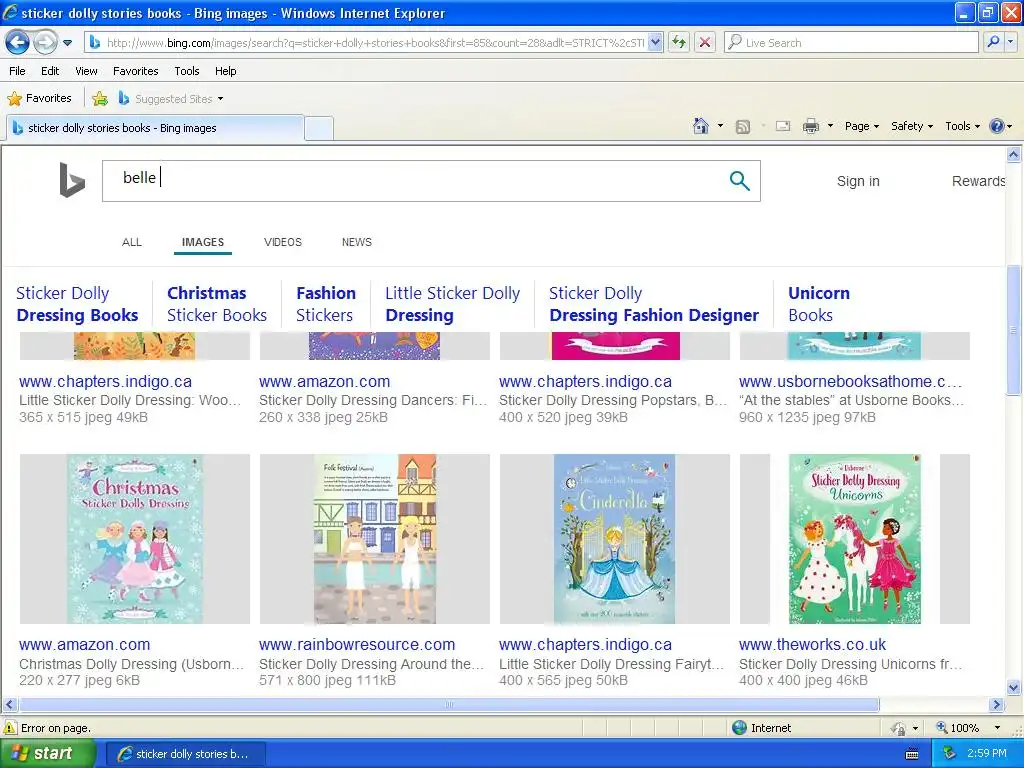Open the Edit menu

click(50, 71)
